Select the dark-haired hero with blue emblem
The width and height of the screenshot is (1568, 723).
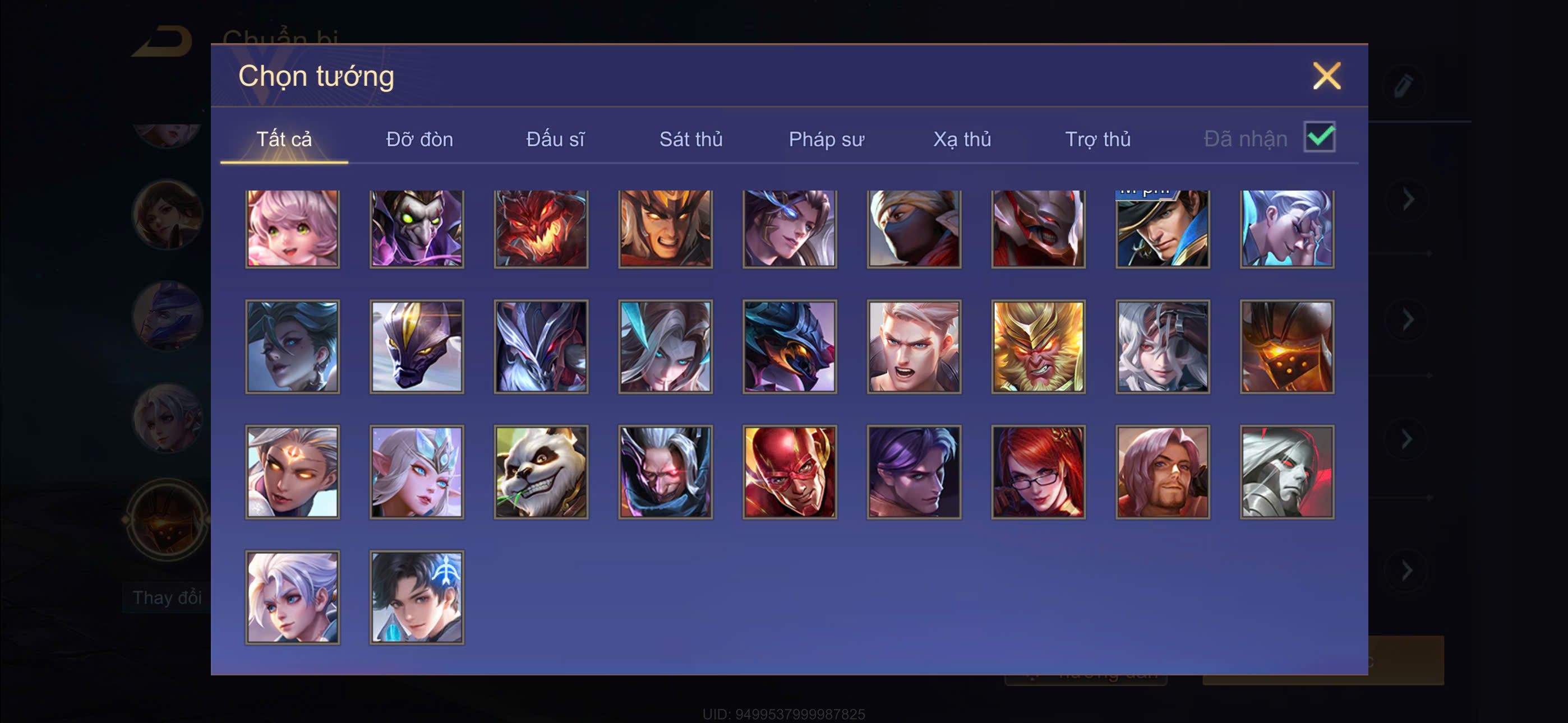(416, 597)
